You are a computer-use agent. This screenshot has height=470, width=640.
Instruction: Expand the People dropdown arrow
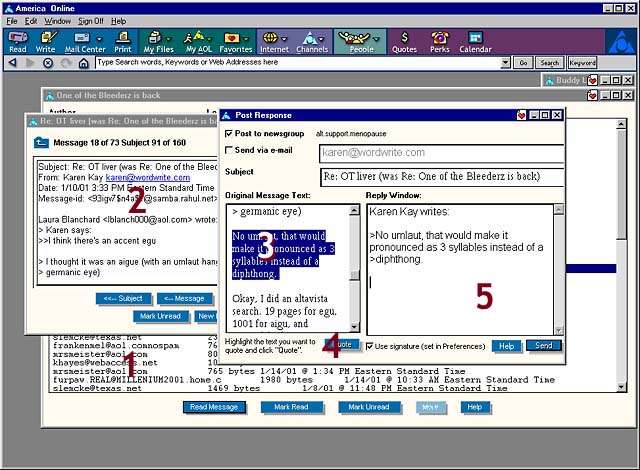tap(376, 39)
